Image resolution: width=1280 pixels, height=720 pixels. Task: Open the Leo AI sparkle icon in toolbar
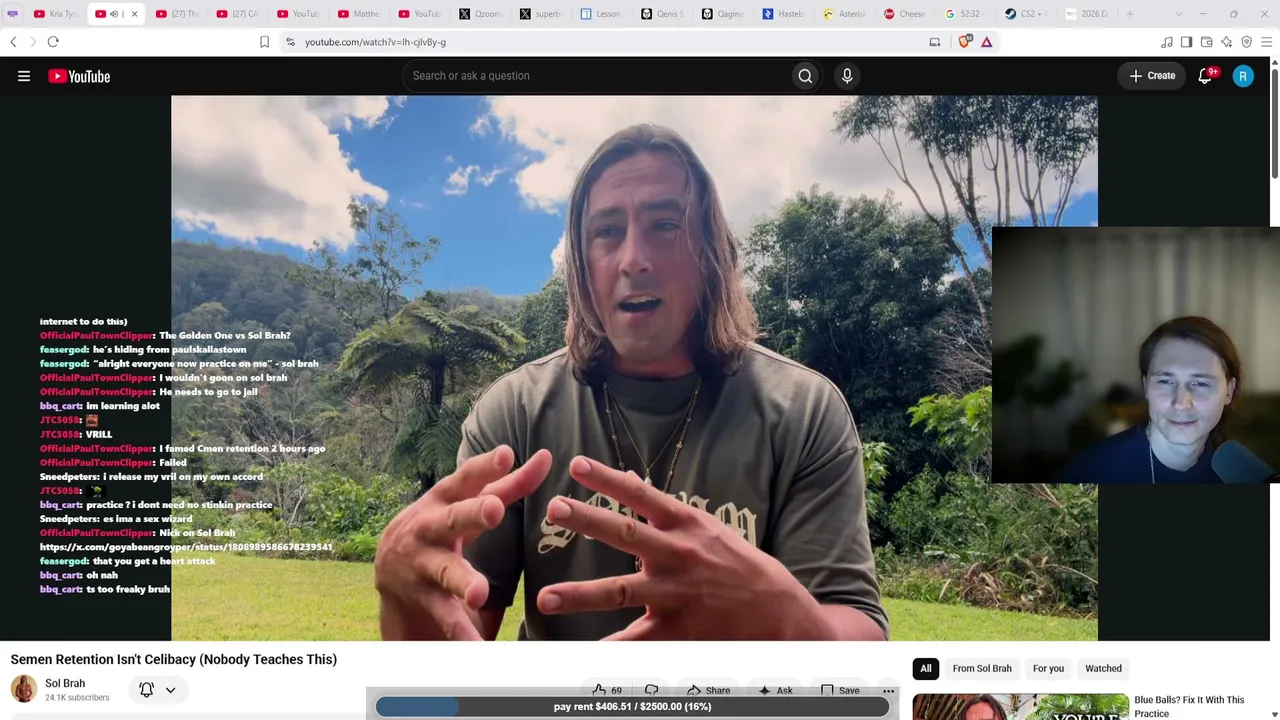[1226, 42]
